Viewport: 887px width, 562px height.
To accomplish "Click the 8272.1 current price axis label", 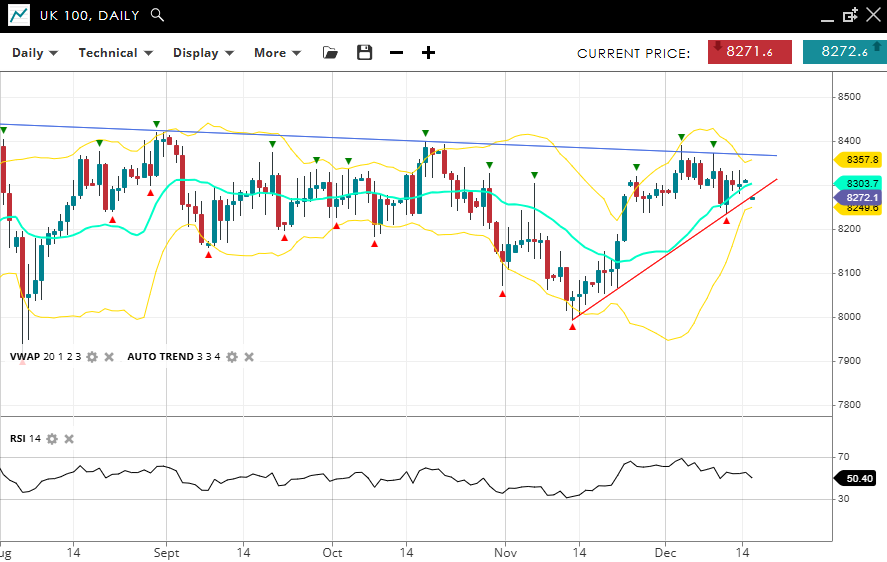I will 856,198.
